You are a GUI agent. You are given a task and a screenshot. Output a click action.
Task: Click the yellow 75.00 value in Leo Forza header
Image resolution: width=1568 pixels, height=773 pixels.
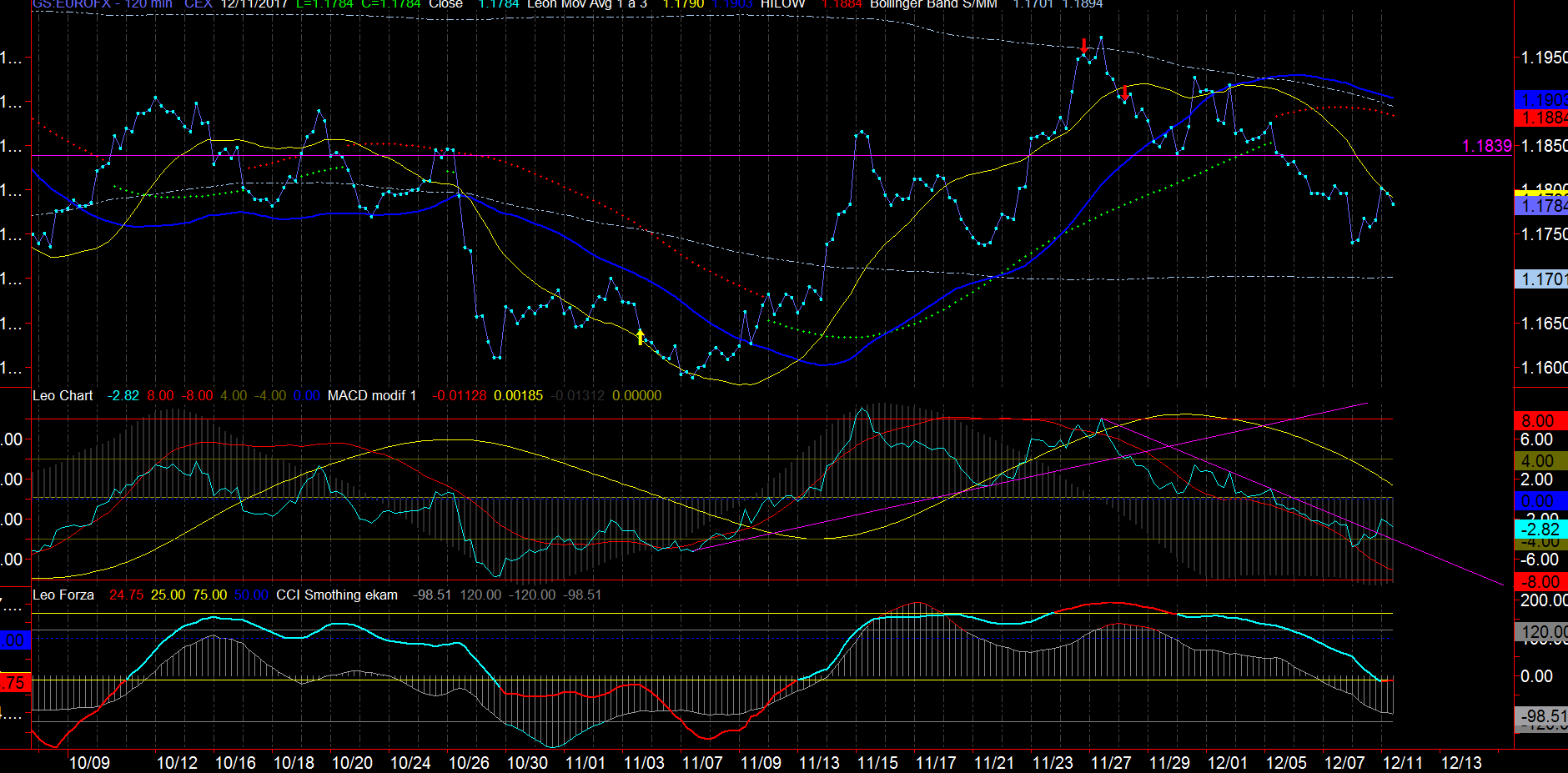(210, 595)
